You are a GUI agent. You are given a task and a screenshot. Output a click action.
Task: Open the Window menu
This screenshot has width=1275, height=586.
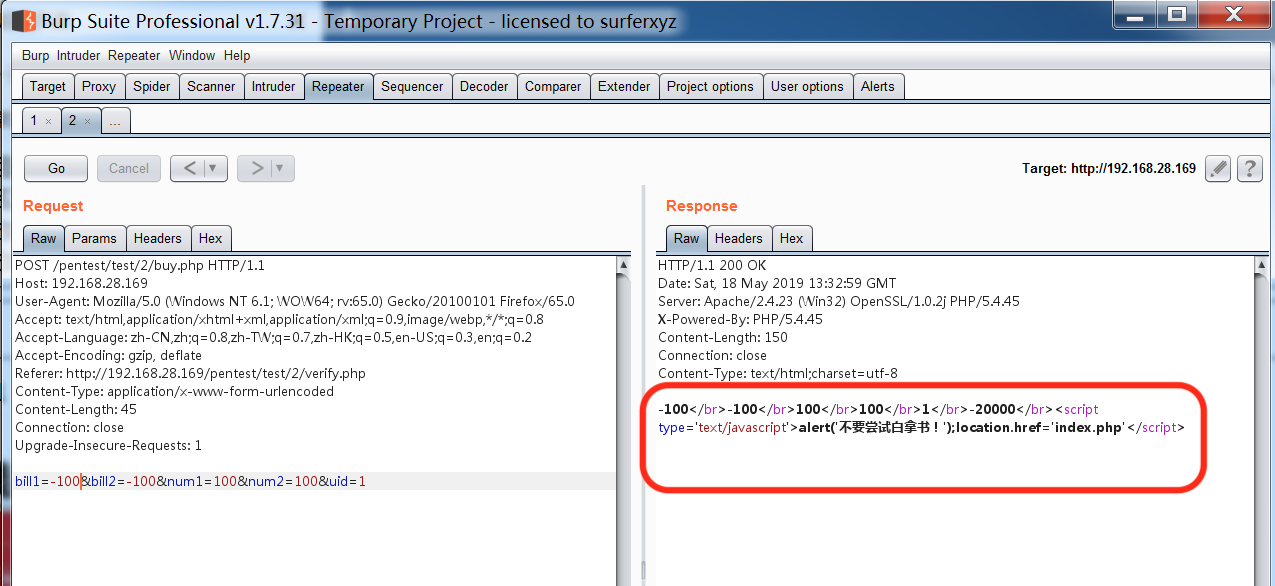(192, 56)
